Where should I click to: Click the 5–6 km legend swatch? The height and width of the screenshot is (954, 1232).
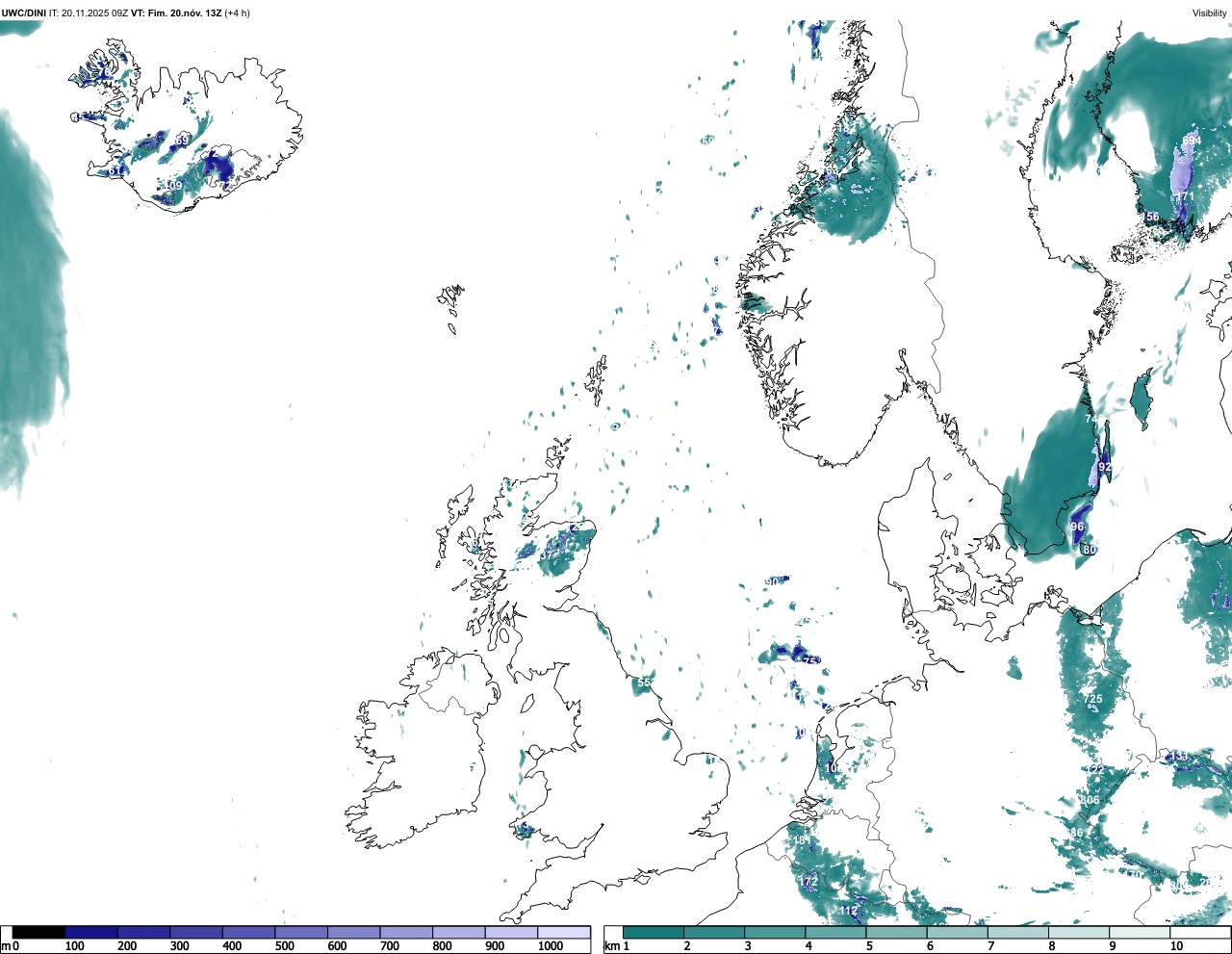[897, 932]
